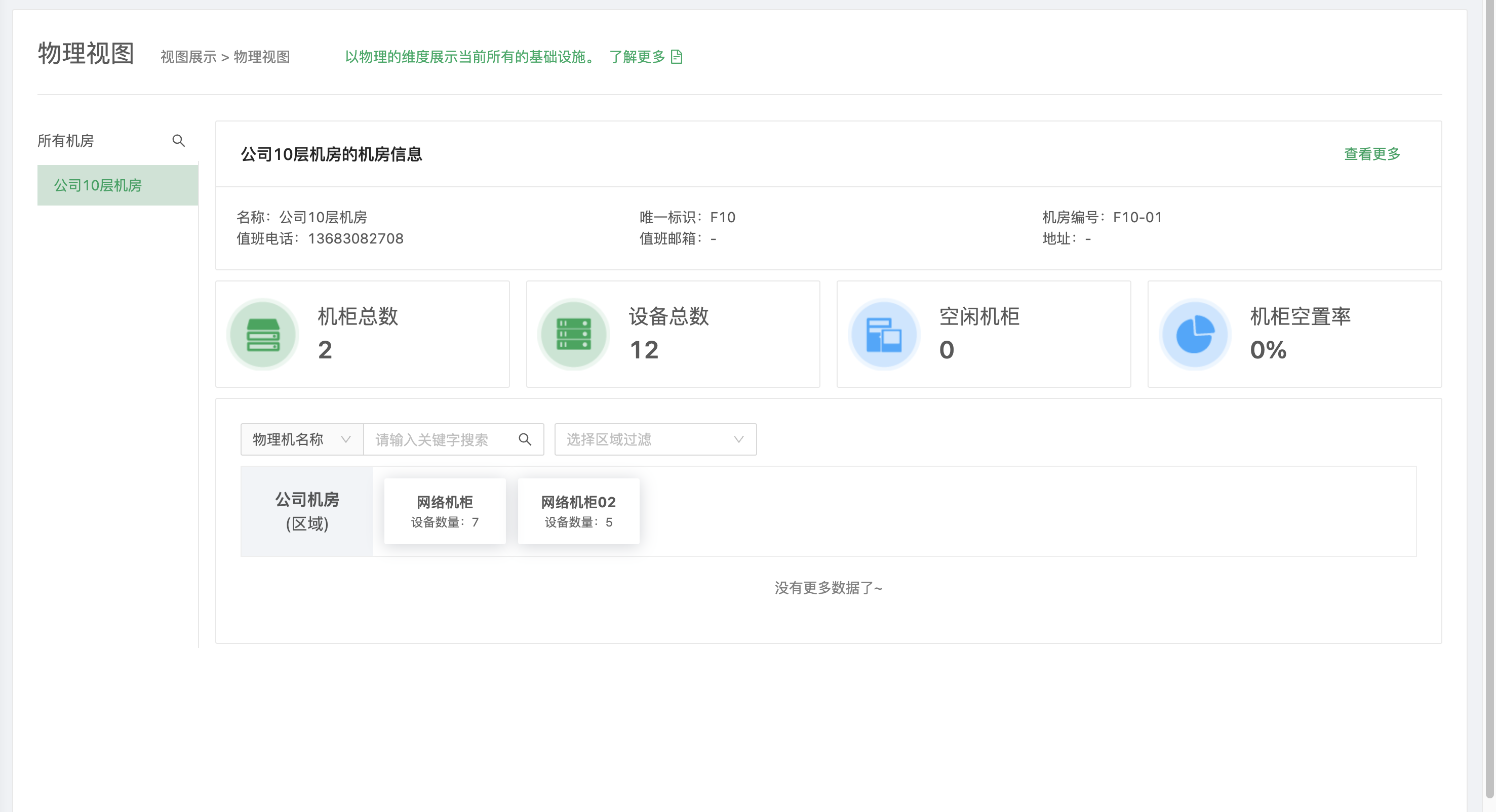Select 公司10层机房 in the room list
The image size is (1496, 812).
[118, 185]
